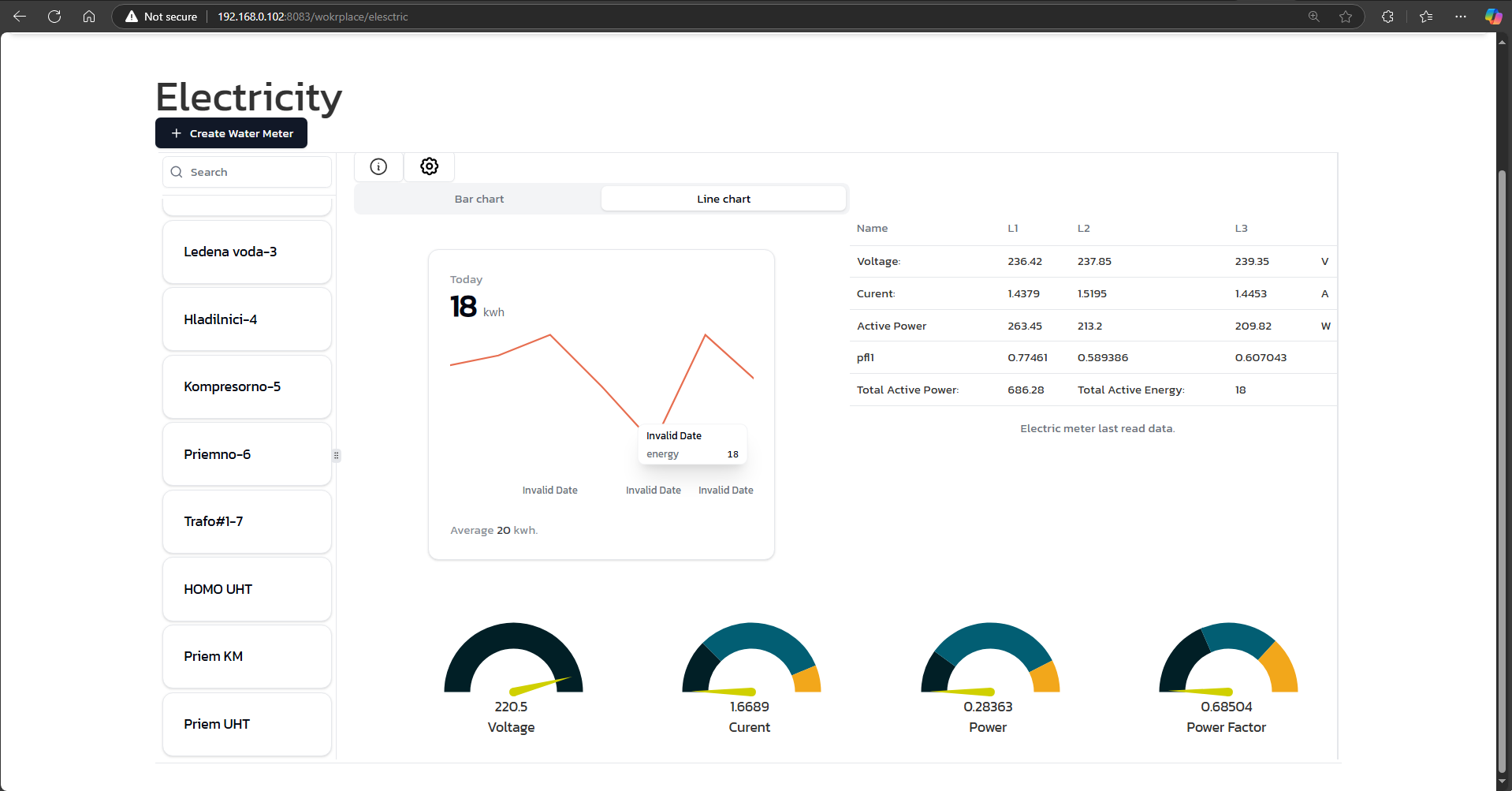Click the info circle icon
Screen dimensions: 1512x791
click(378, 166)
